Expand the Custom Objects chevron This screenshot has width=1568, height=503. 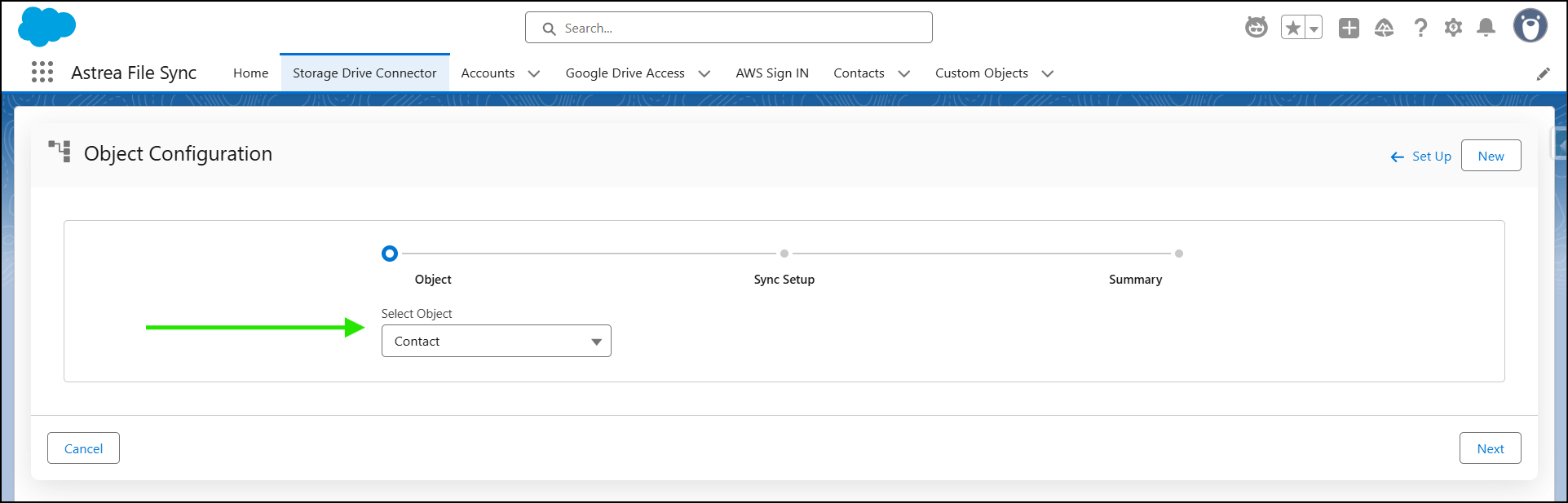(1048, 73)
